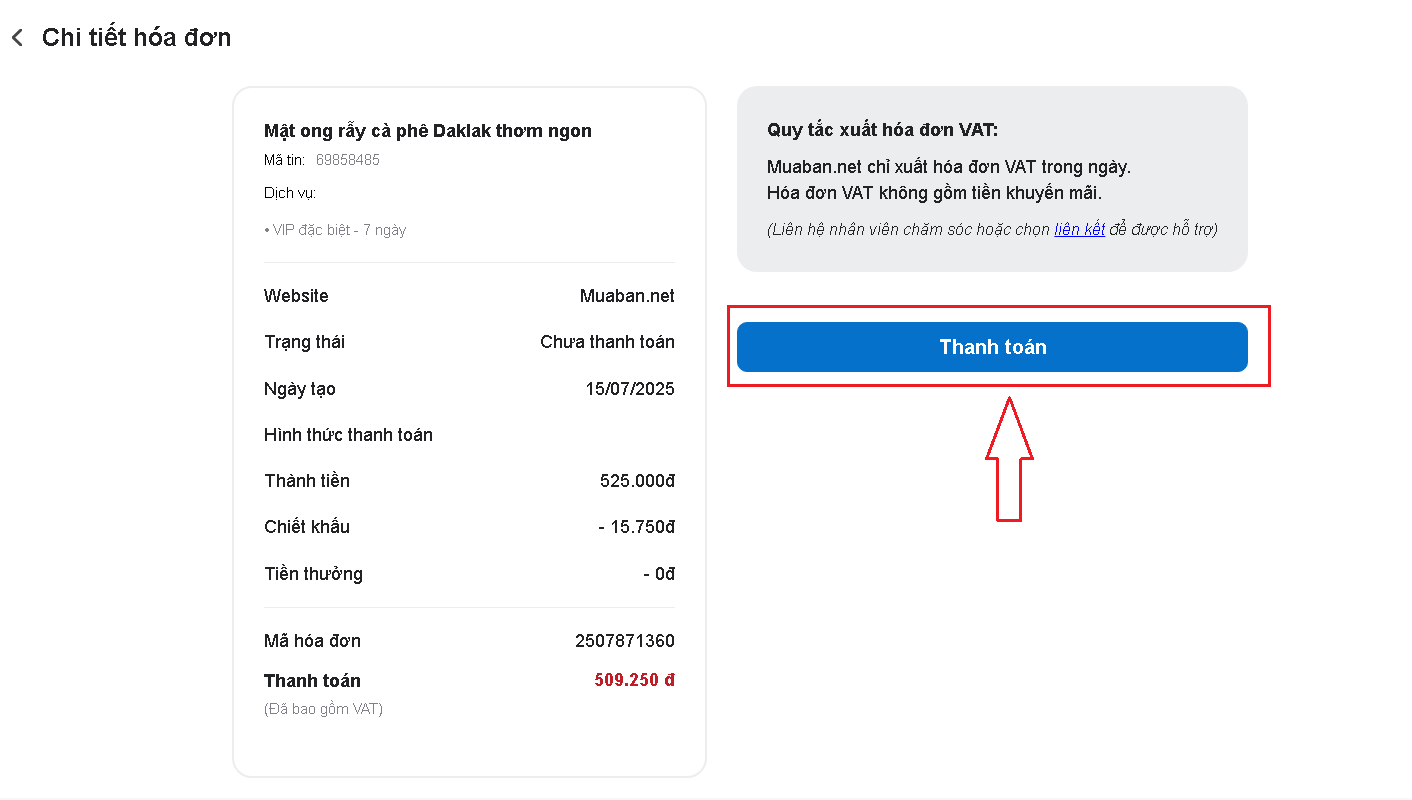Select the listing title 'Mật ong rẫy cà phê Daklak thơm ngon'

pyautogui.click(x=428, y=131)
